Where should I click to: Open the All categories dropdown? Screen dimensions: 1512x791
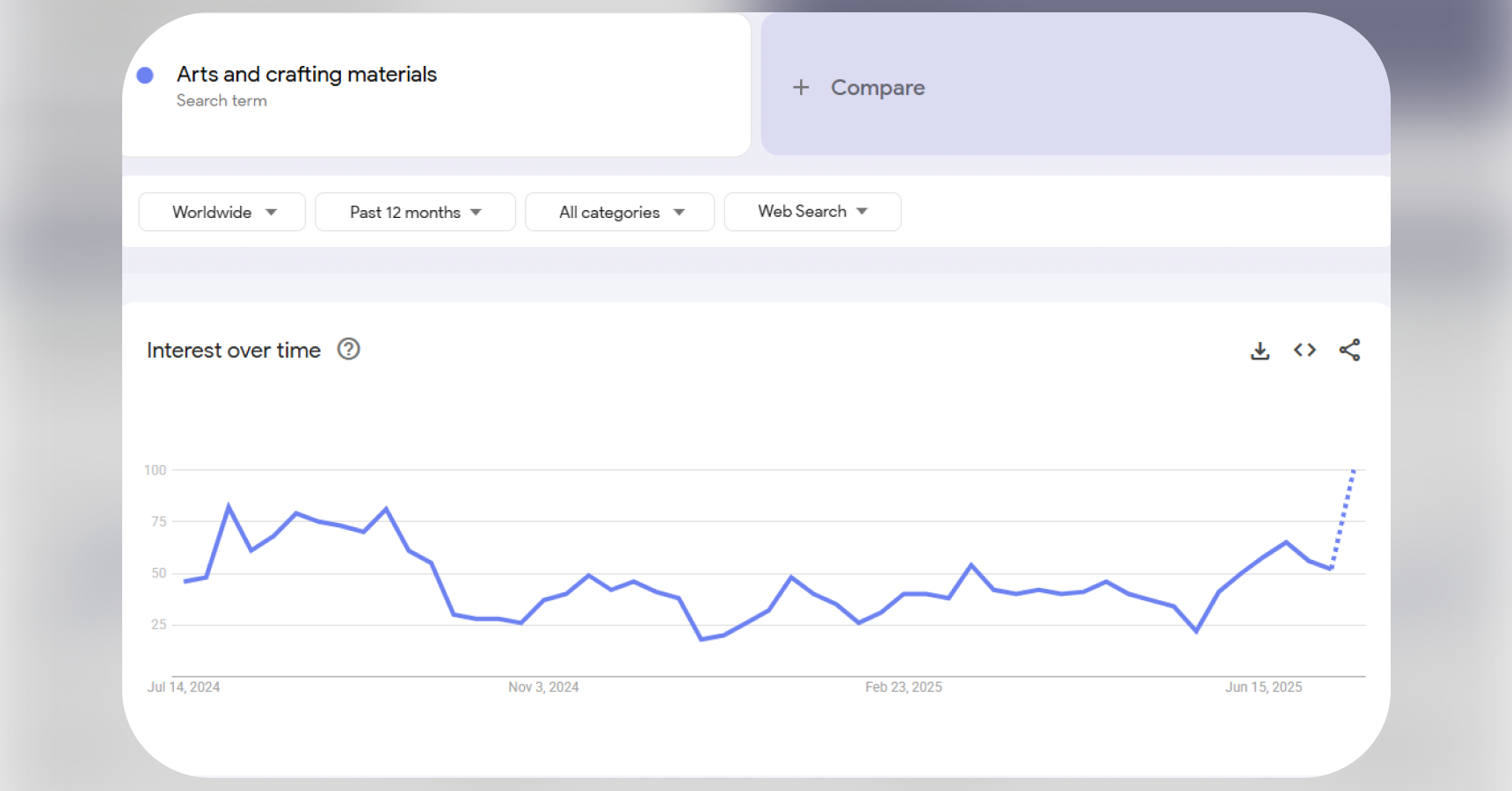619,211
